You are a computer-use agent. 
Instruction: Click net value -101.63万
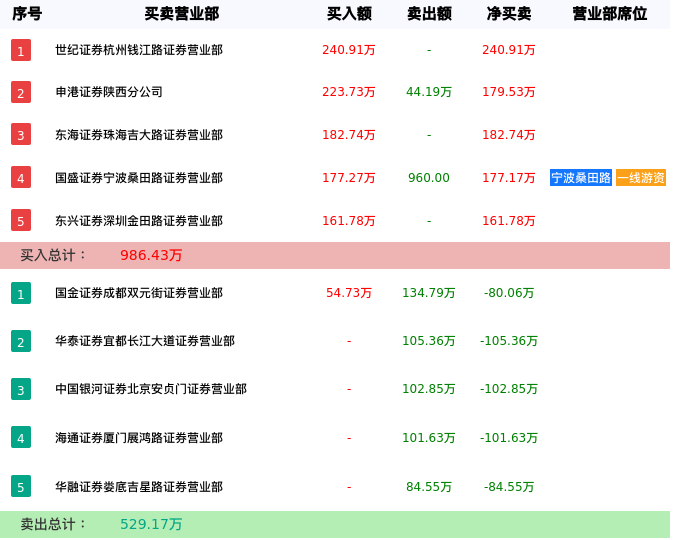click(509, 438)
